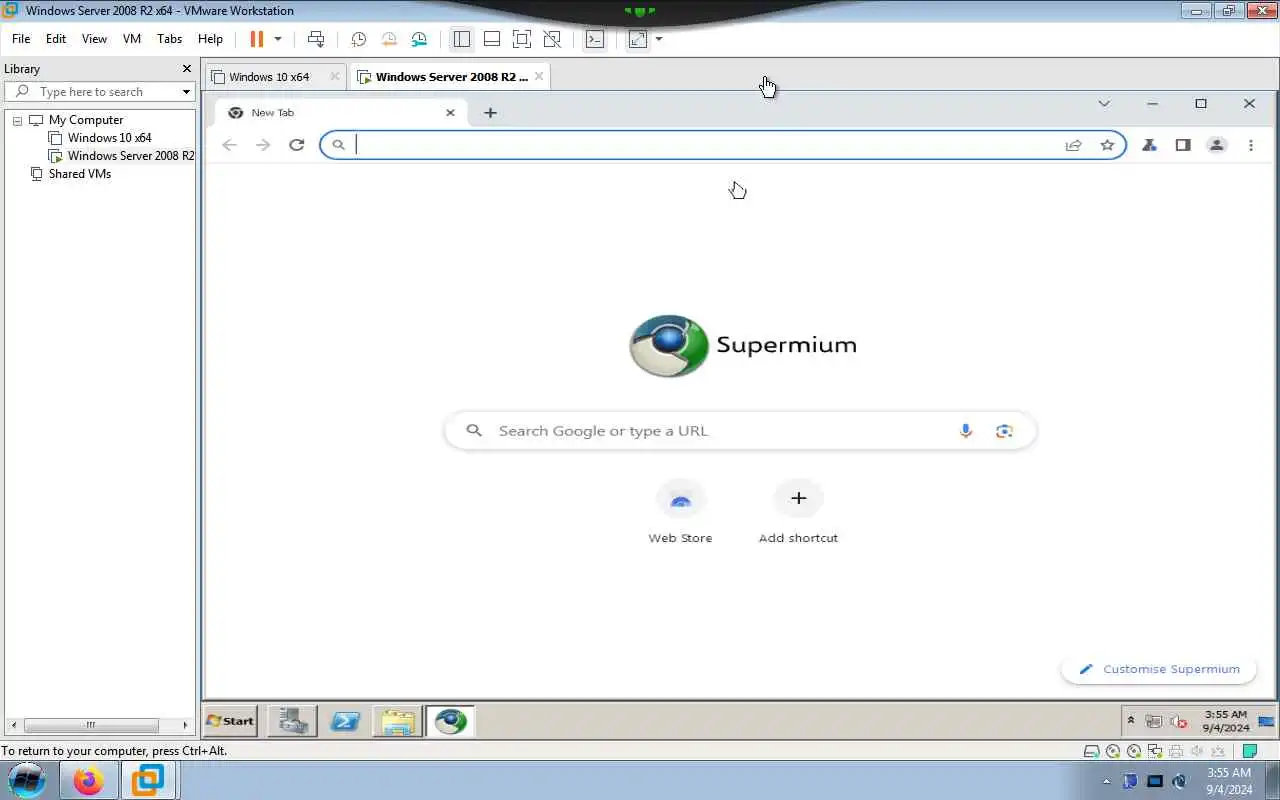Open Firefox from host taskbar
The image size is (1280, 800).
[x=88, y=780]
